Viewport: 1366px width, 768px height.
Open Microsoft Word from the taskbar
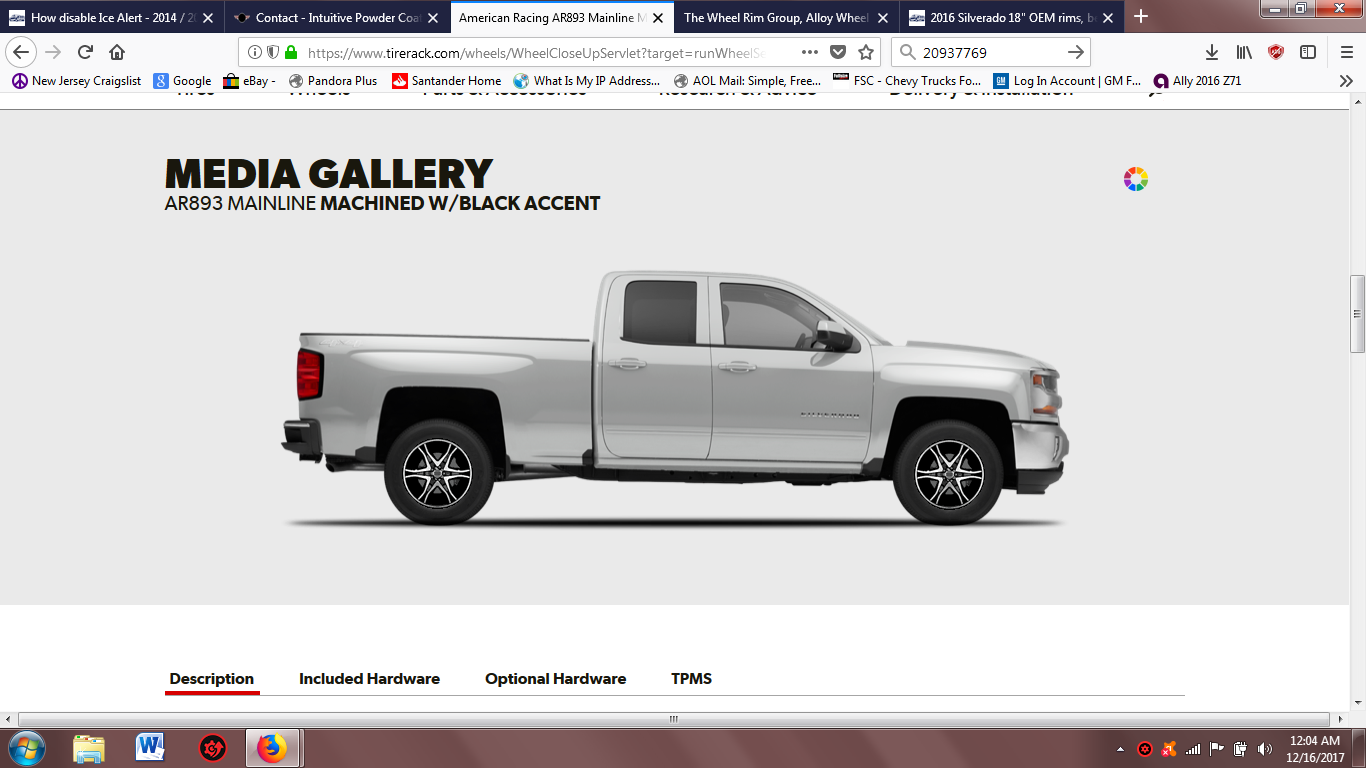[150, 747]
